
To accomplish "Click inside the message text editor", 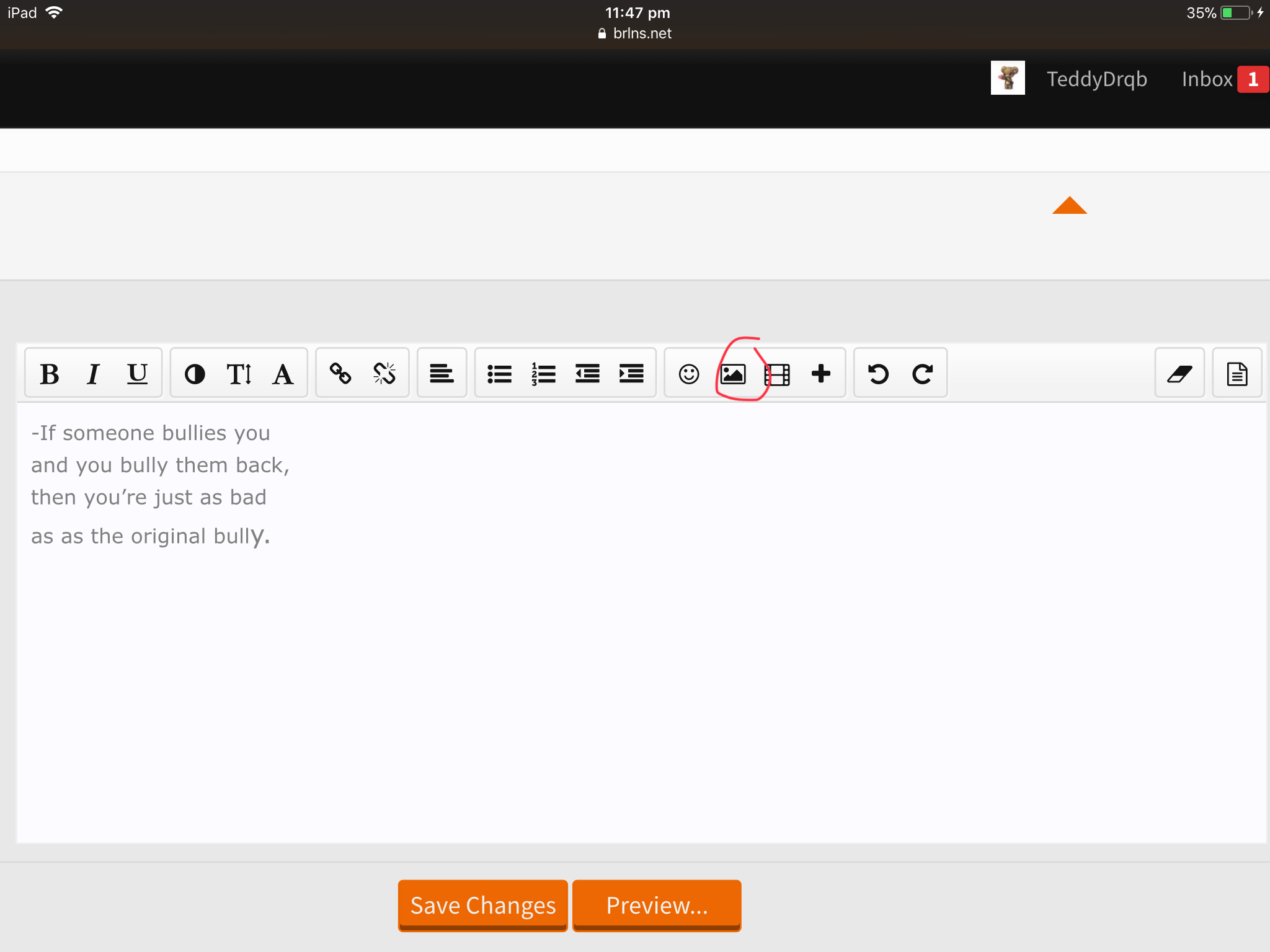I will [641, 623].
